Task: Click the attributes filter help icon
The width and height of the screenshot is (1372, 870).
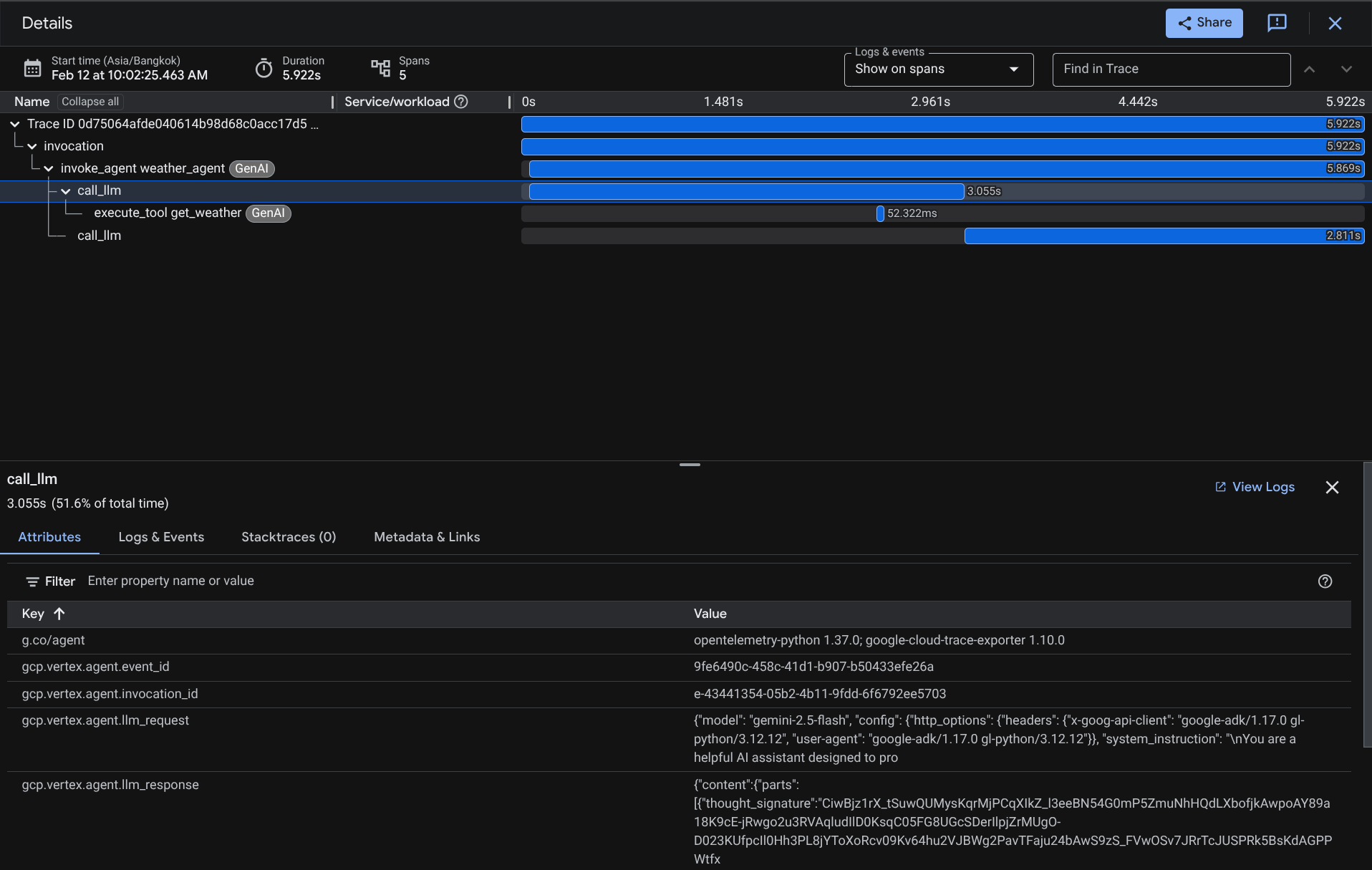Action: pos(1325,581)
